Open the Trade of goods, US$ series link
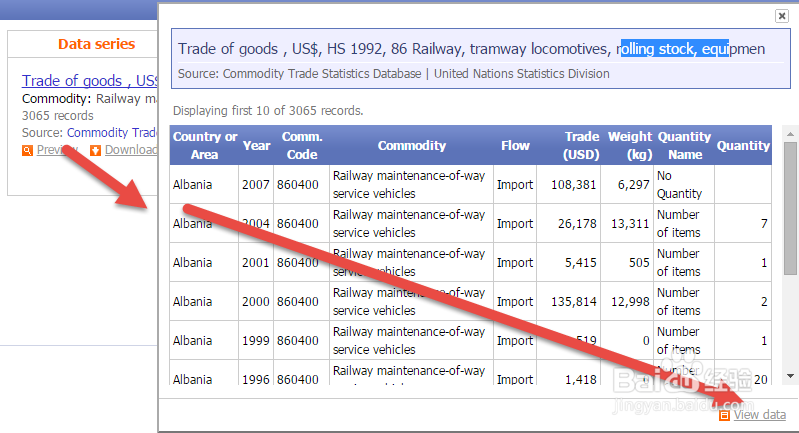This screenshot has width=799, height=433. coord(90,80)
